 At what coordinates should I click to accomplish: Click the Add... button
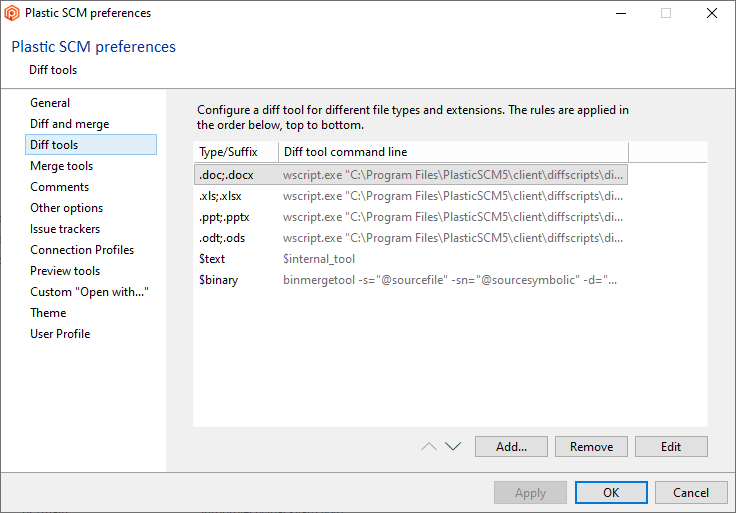(511, 446)
